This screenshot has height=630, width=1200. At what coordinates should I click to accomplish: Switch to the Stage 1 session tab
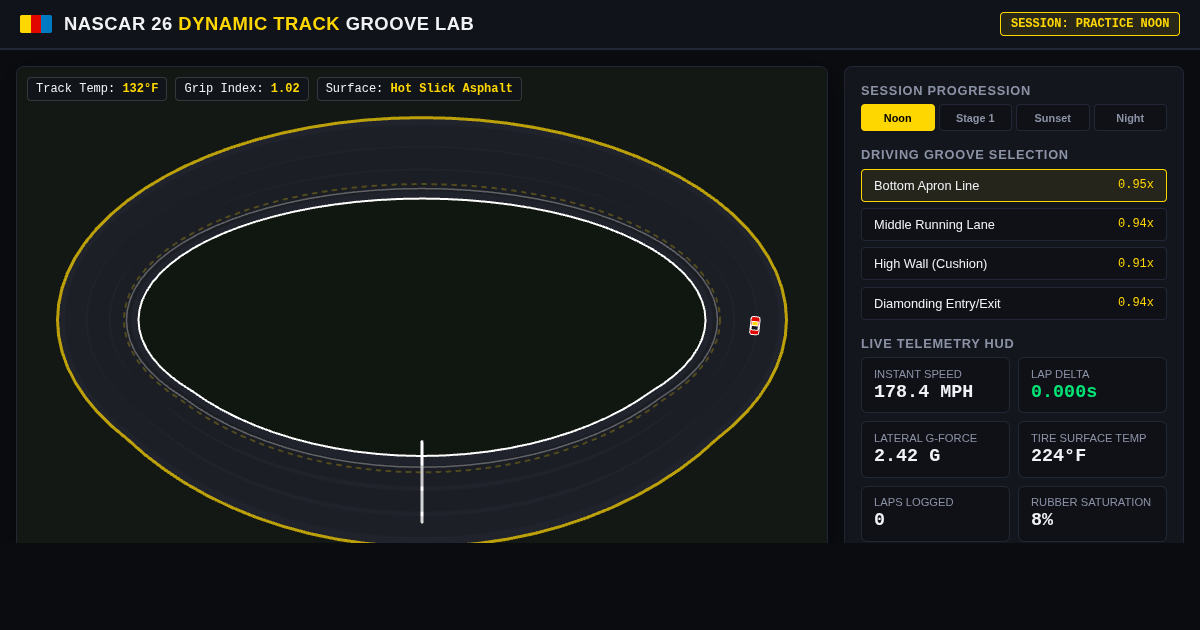(975, 118)
